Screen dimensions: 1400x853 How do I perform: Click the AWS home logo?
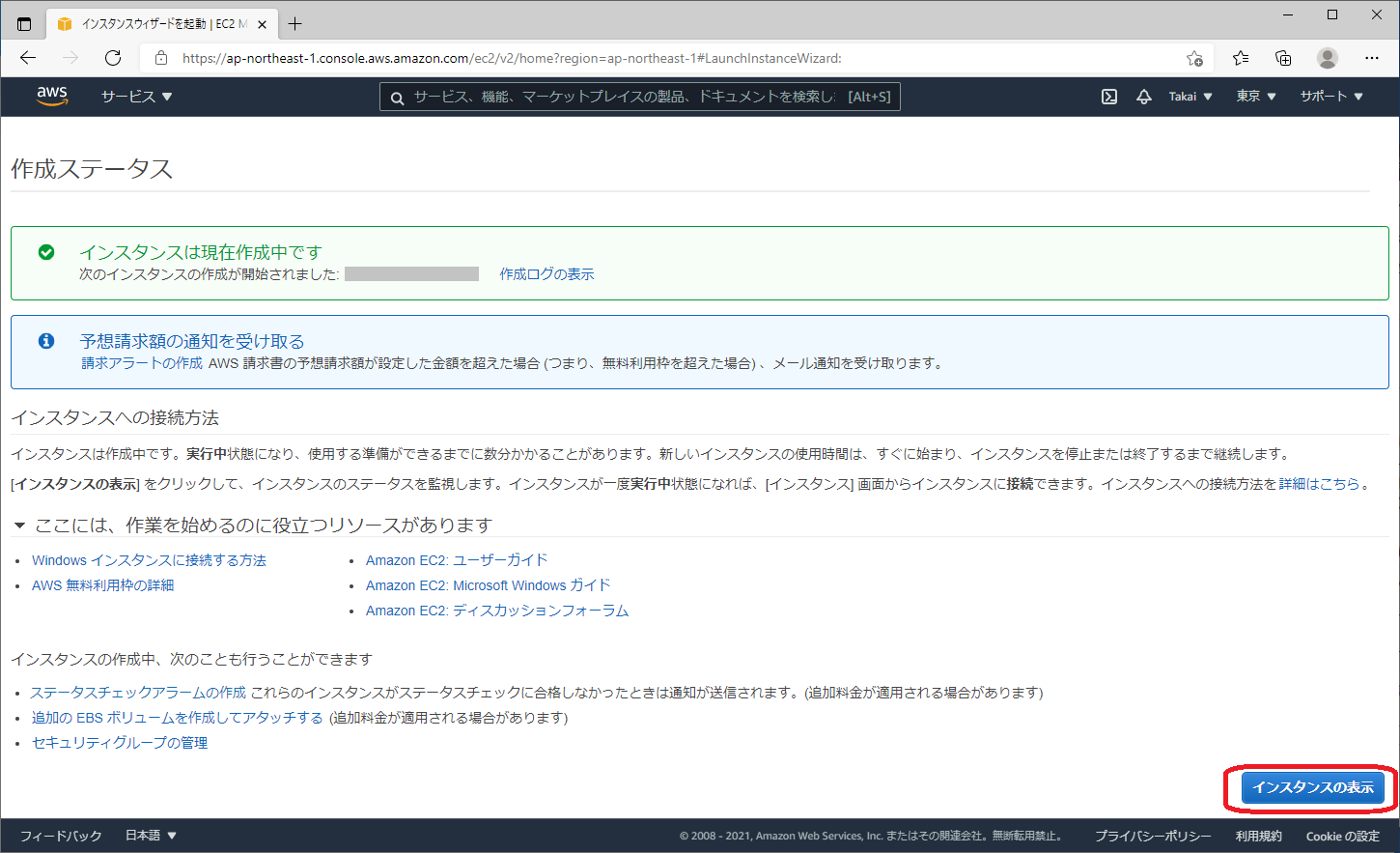tap(51, 96)
